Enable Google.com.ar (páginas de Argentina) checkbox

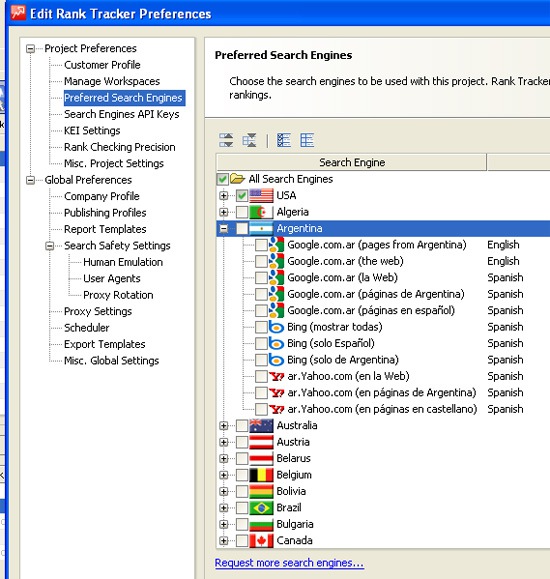coord(261,294)
